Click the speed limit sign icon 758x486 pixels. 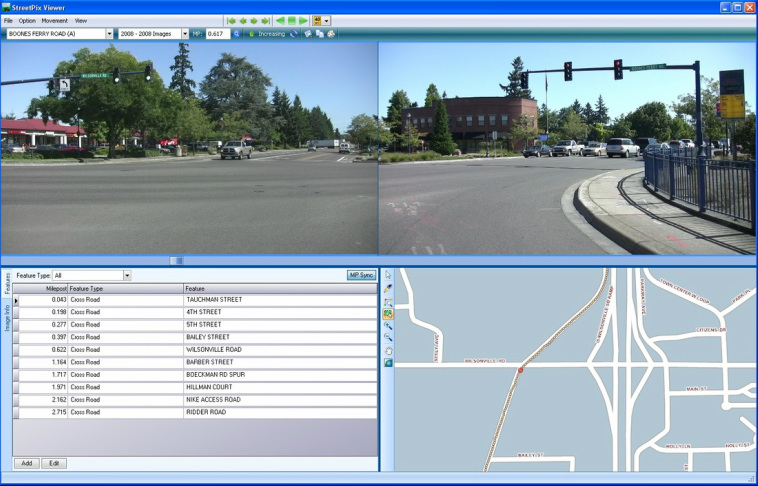tap(317, 21)
